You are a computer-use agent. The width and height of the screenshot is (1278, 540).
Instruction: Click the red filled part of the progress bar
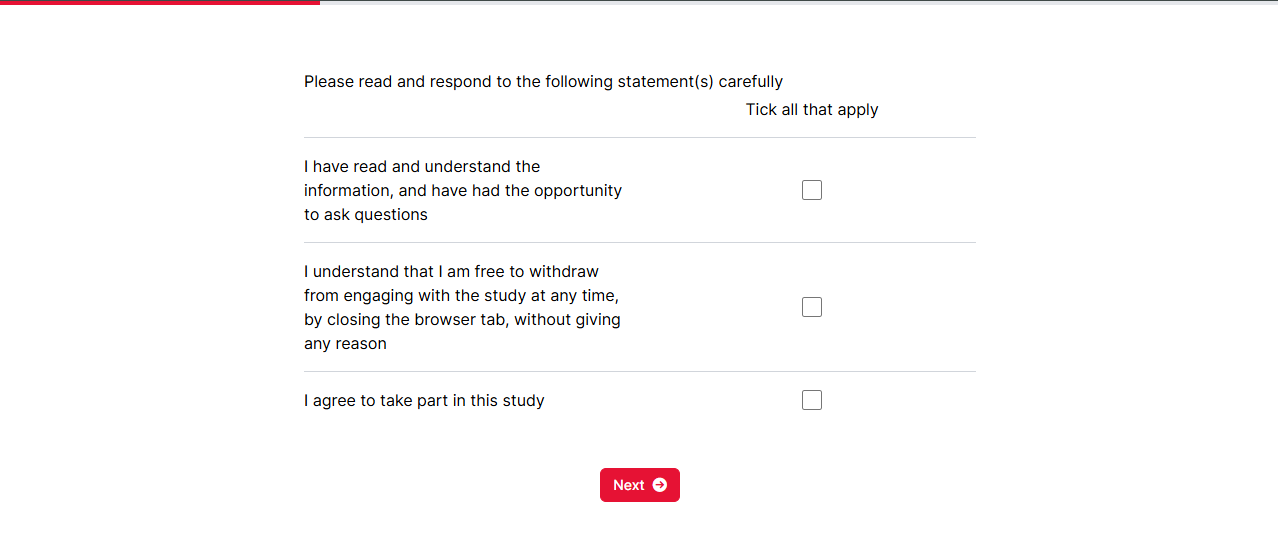pos(160,2)
